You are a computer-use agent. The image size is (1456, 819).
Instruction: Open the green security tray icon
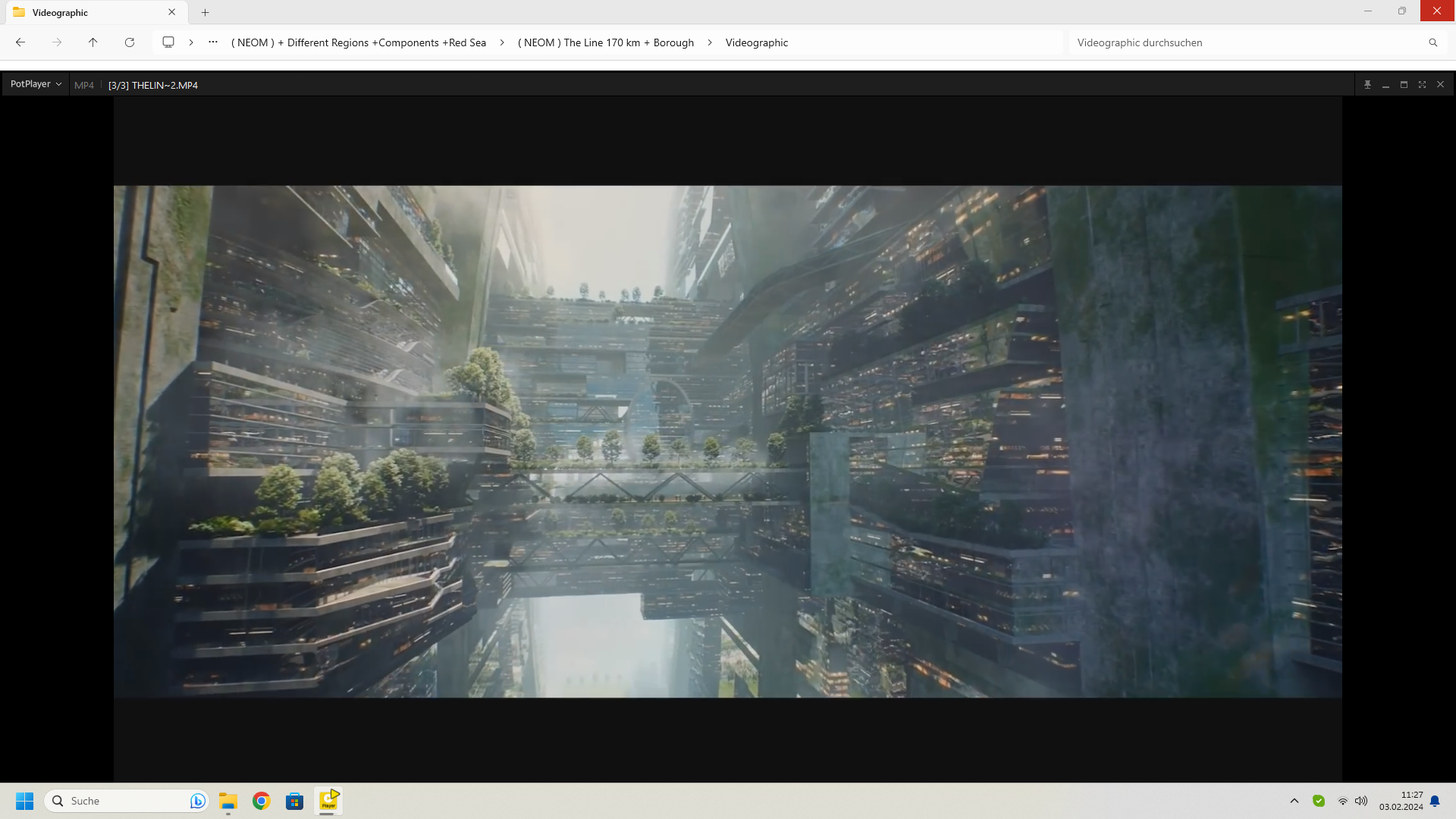point(1319,801)
